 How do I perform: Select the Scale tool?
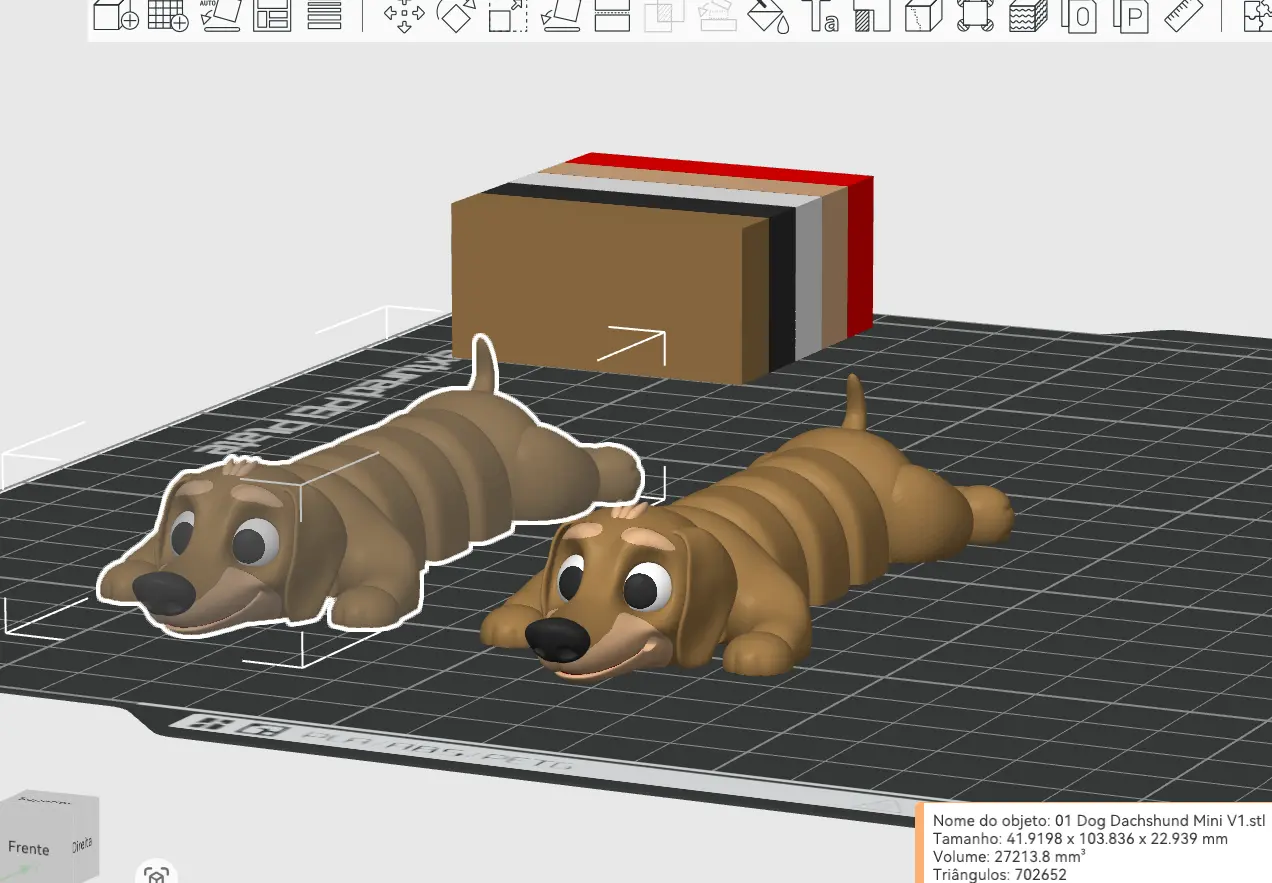pos(508,16)
